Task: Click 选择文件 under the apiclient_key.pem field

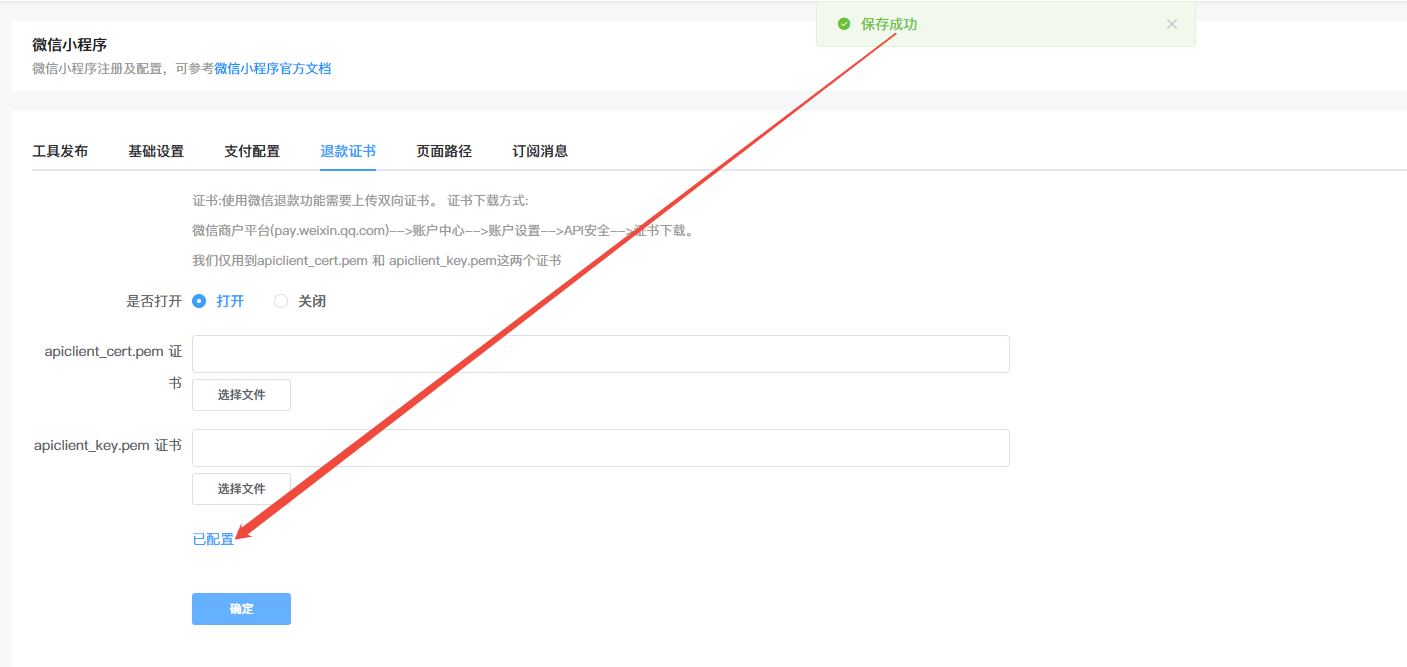Action: 241,489
